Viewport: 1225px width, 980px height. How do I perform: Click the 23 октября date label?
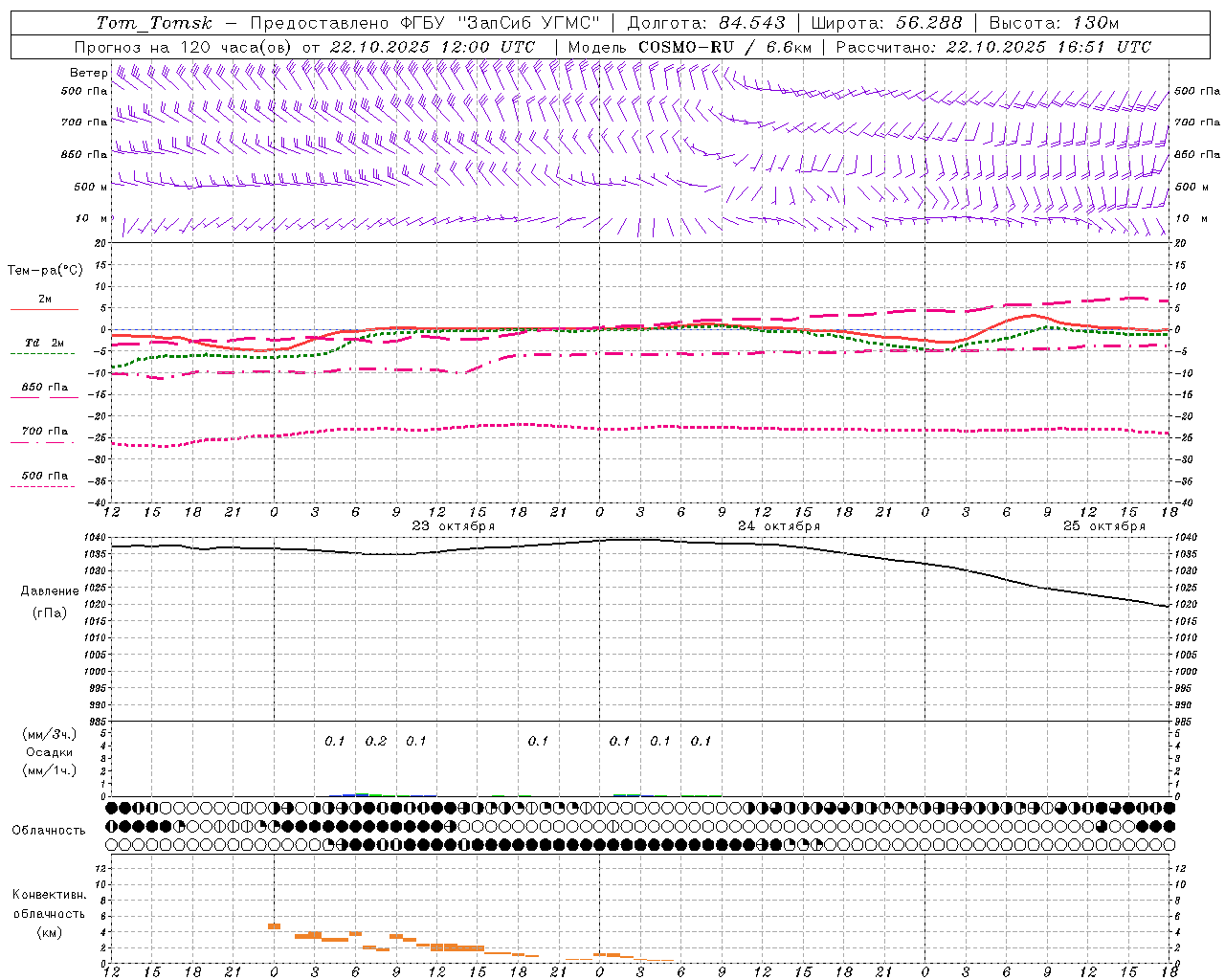click(x=454, y=526)
